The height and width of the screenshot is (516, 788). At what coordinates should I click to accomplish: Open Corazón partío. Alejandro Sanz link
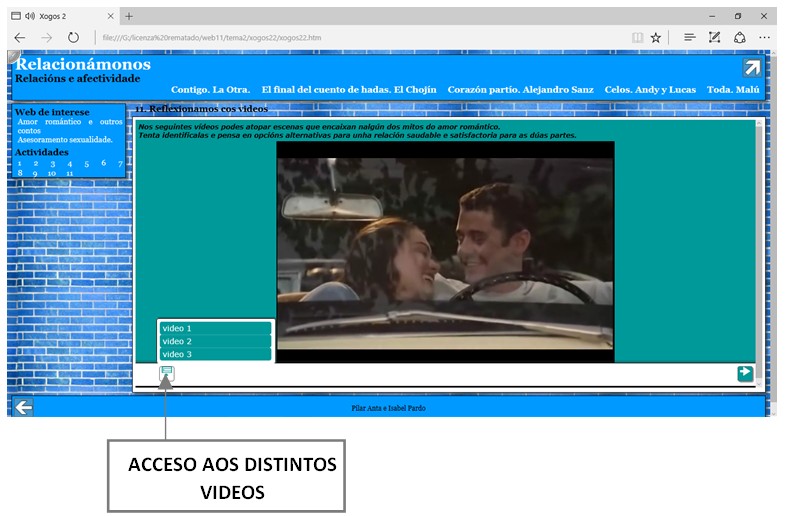click(x=521, y=90)
